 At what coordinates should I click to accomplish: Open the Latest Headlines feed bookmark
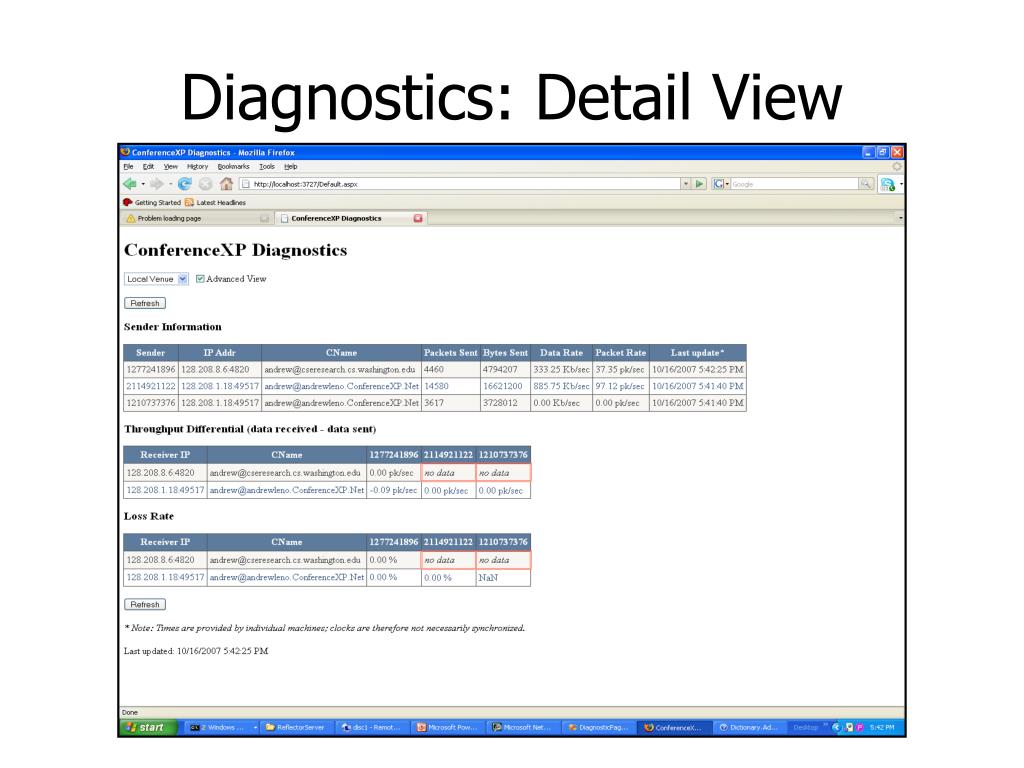(215, 202)
